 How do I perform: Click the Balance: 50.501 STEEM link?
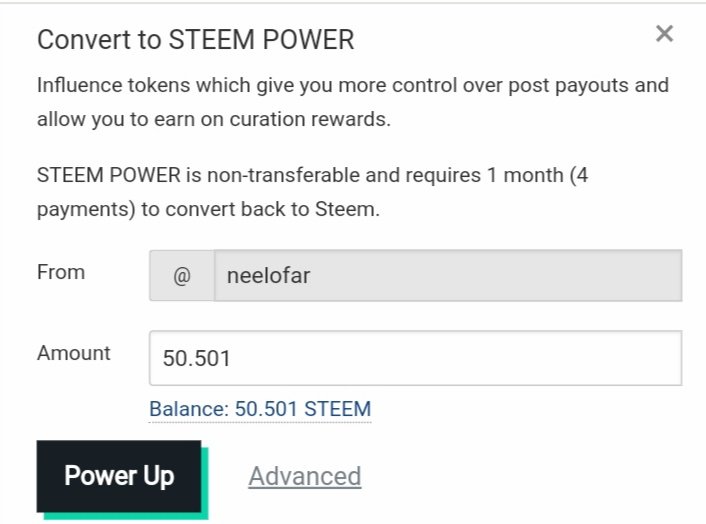point(260,409)
